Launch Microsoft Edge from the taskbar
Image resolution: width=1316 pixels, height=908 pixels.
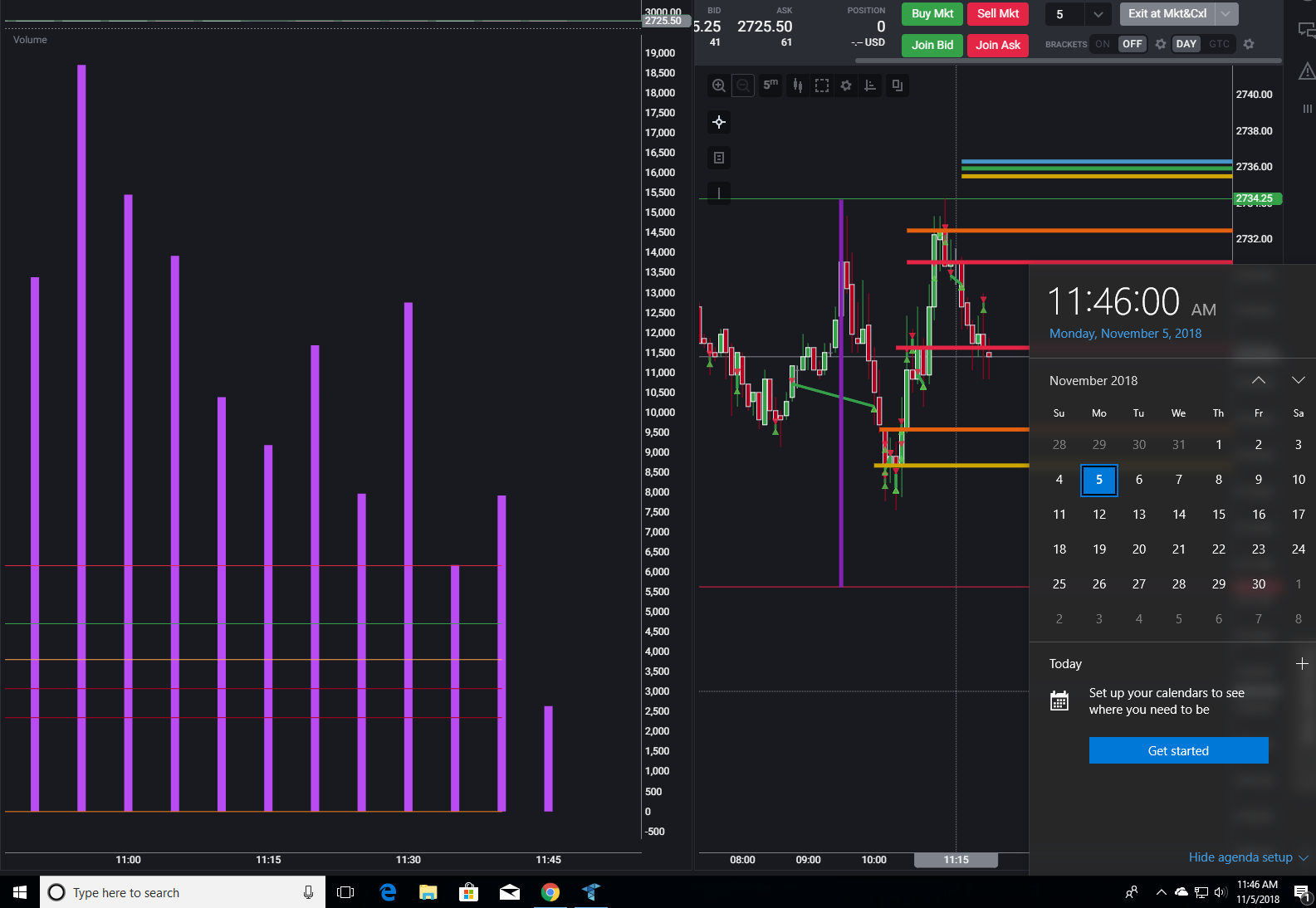coord(388,892)
